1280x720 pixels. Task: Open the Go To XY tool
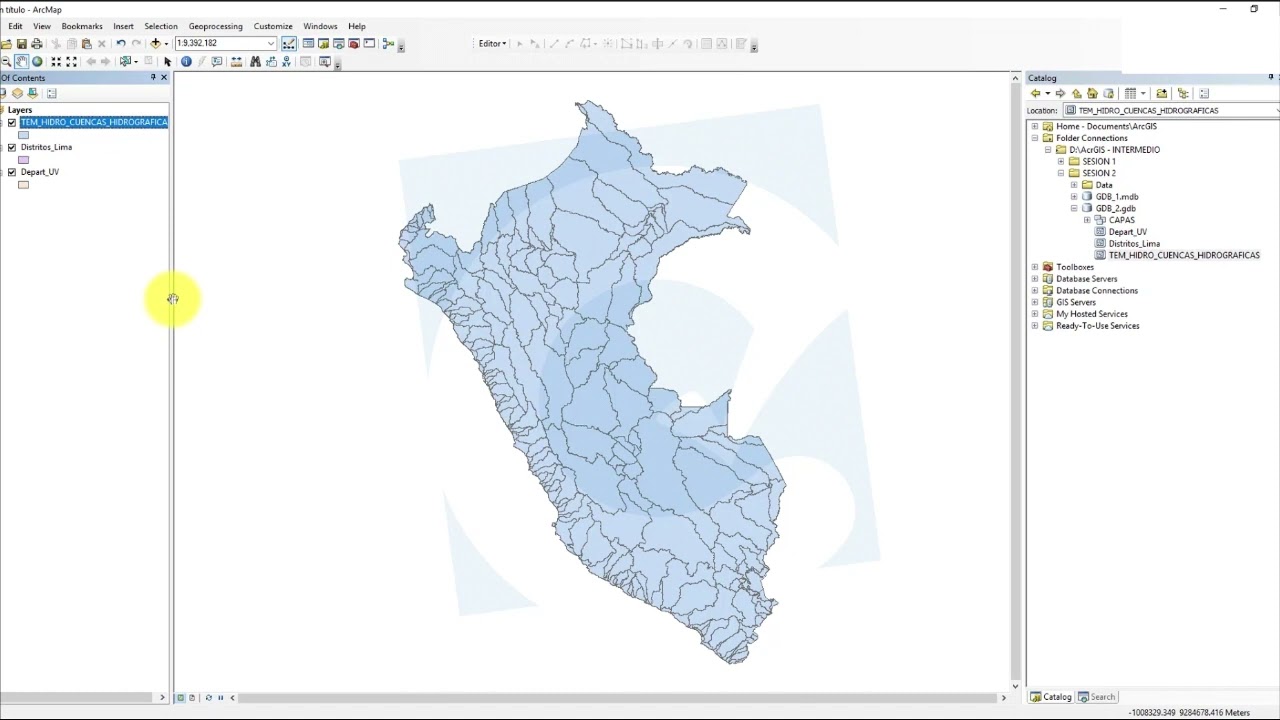pyautogui.click(x=286, y=61)
